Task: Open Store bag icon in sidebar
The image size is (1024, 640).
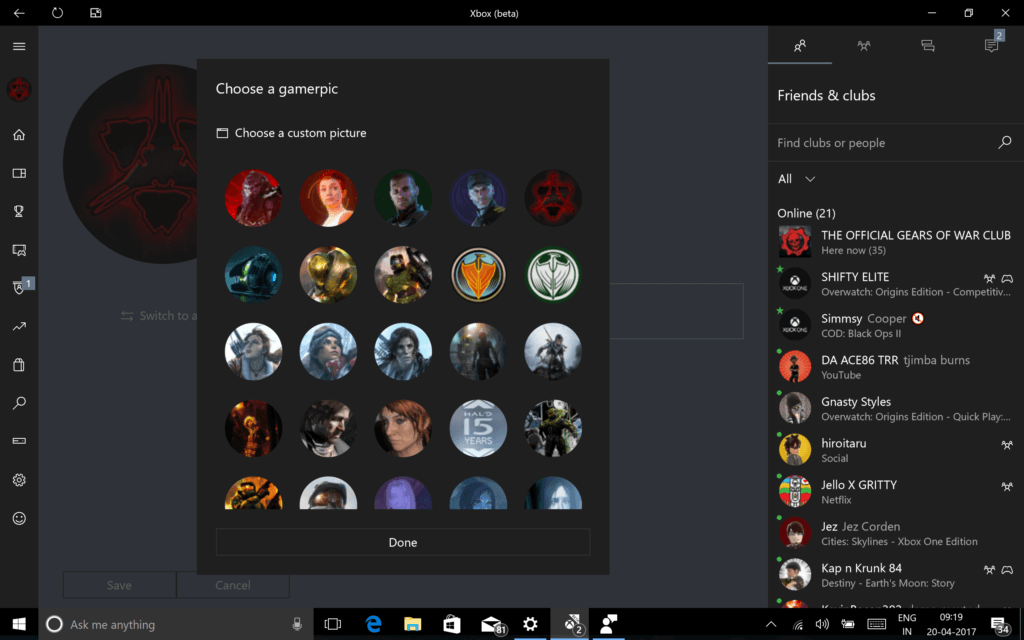Action: click(x=19, y=364)
